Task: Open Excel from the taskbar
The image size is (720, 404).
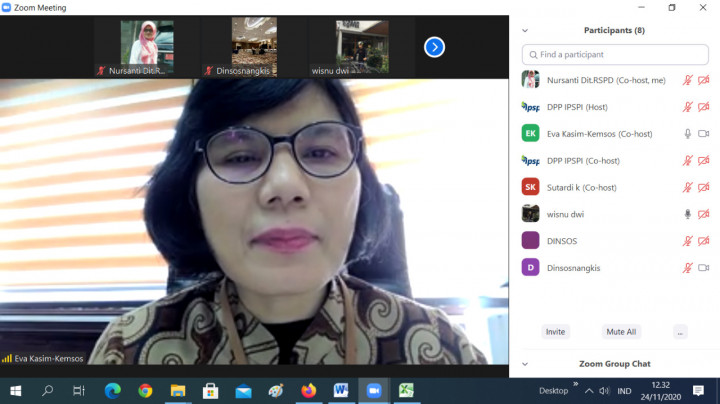Action: coord(407,391)
